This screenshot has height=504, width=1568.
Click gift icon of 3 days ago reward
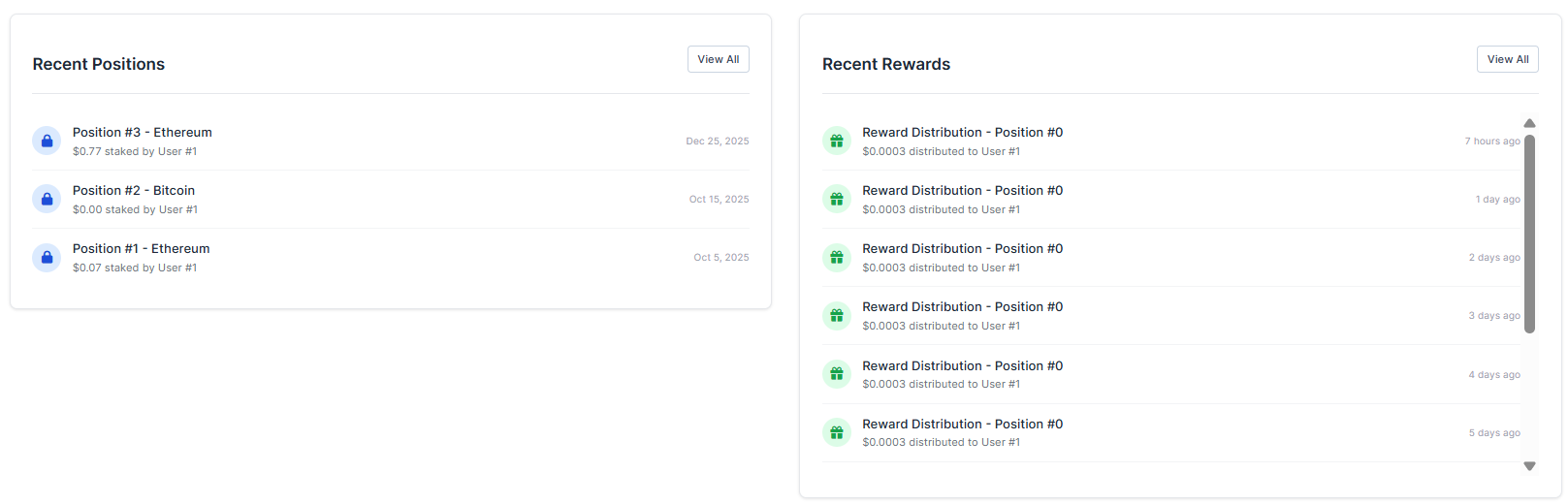(837, 316)
